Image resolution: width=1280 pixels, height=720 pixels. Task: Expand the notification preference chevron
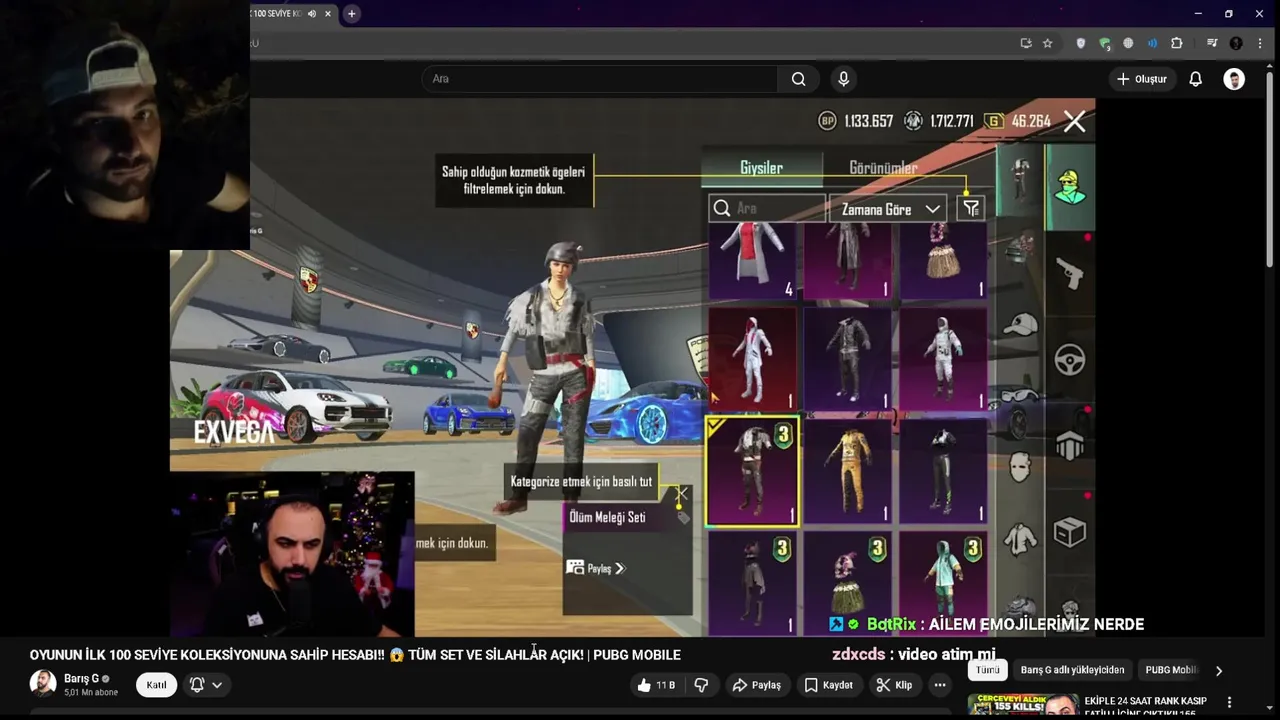point(217,685)
